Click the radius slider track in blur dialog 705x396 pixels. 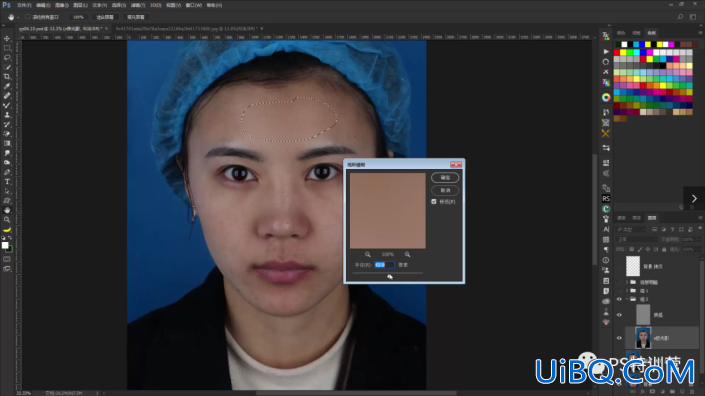[x=388, y=273]
